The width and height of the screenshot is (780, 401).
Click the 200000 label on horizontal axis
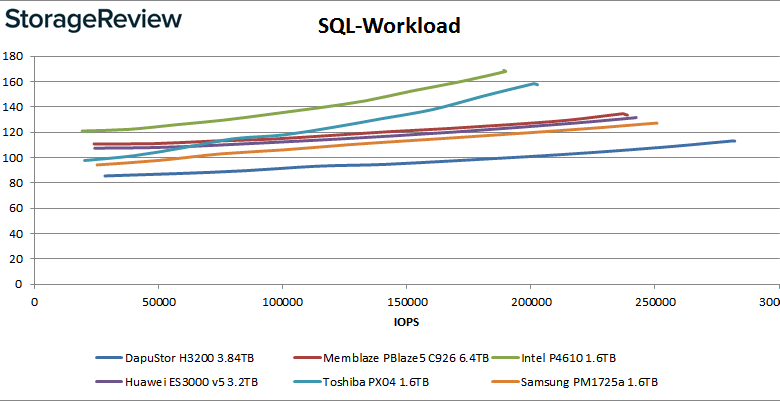click(x=530, y=302)
